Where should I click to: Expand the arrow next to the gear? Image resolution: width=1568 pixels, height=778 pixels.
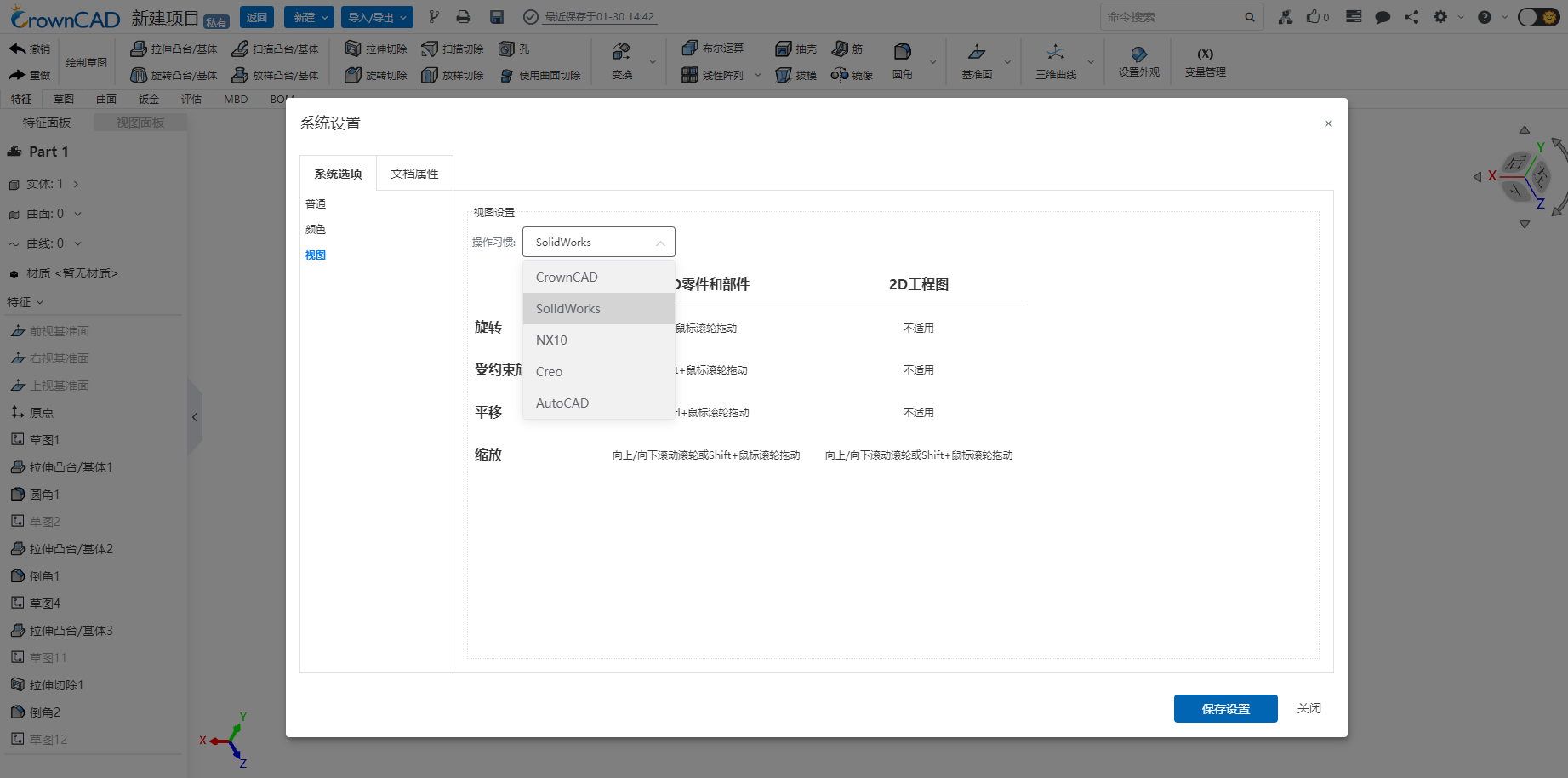(x=1461, y=17)
